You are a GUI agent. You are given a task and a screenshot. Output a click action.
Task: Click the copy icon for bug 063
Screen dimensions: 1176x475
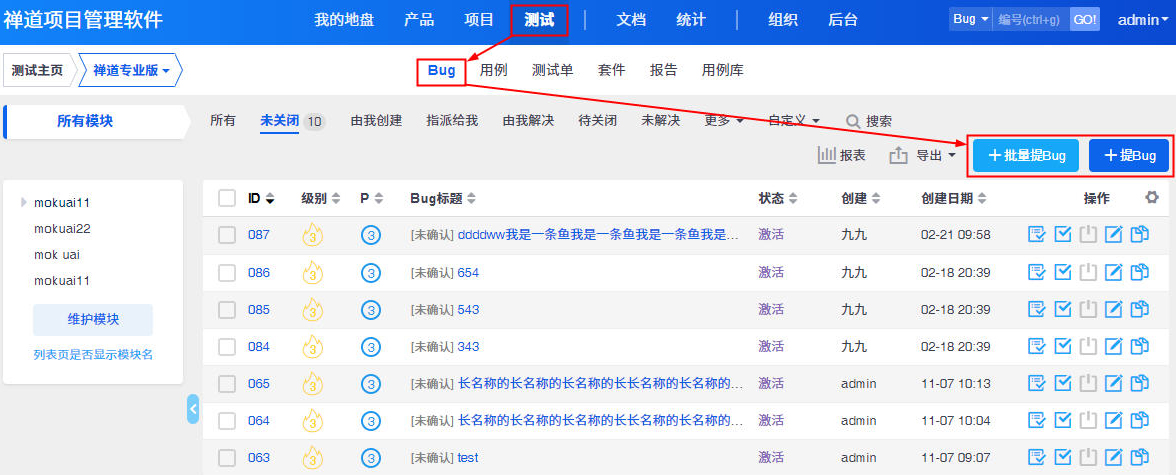coord(1140,457)
